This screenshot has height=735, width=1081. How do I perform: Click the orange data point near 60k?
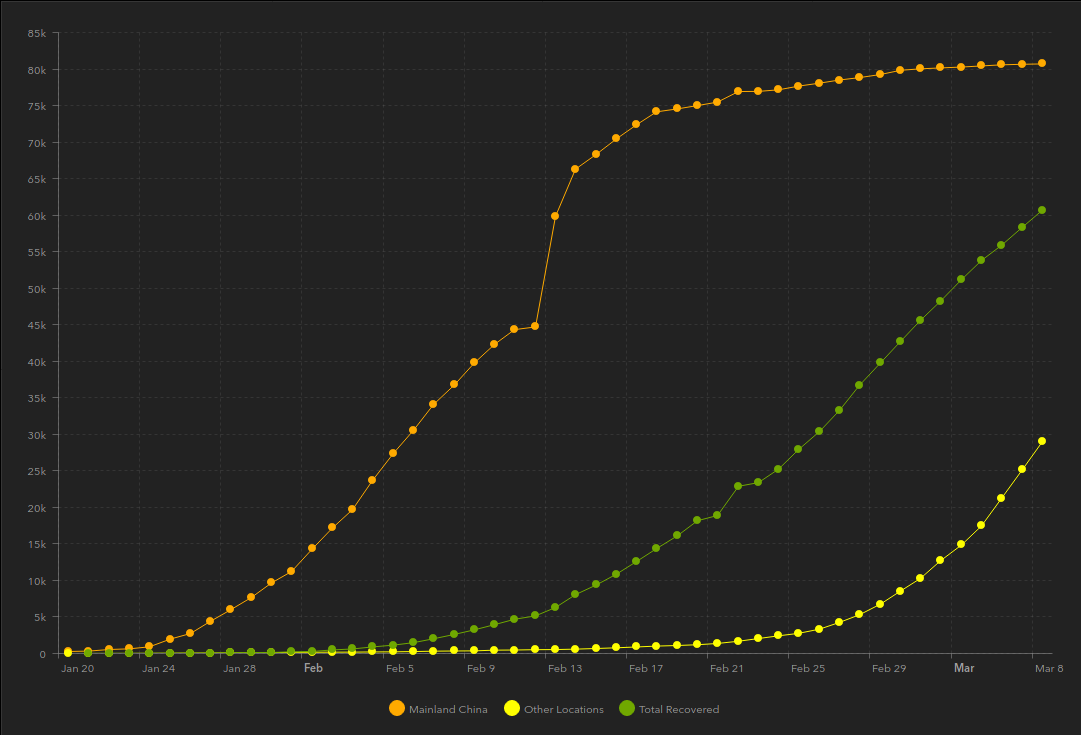[x=555, y=216]
